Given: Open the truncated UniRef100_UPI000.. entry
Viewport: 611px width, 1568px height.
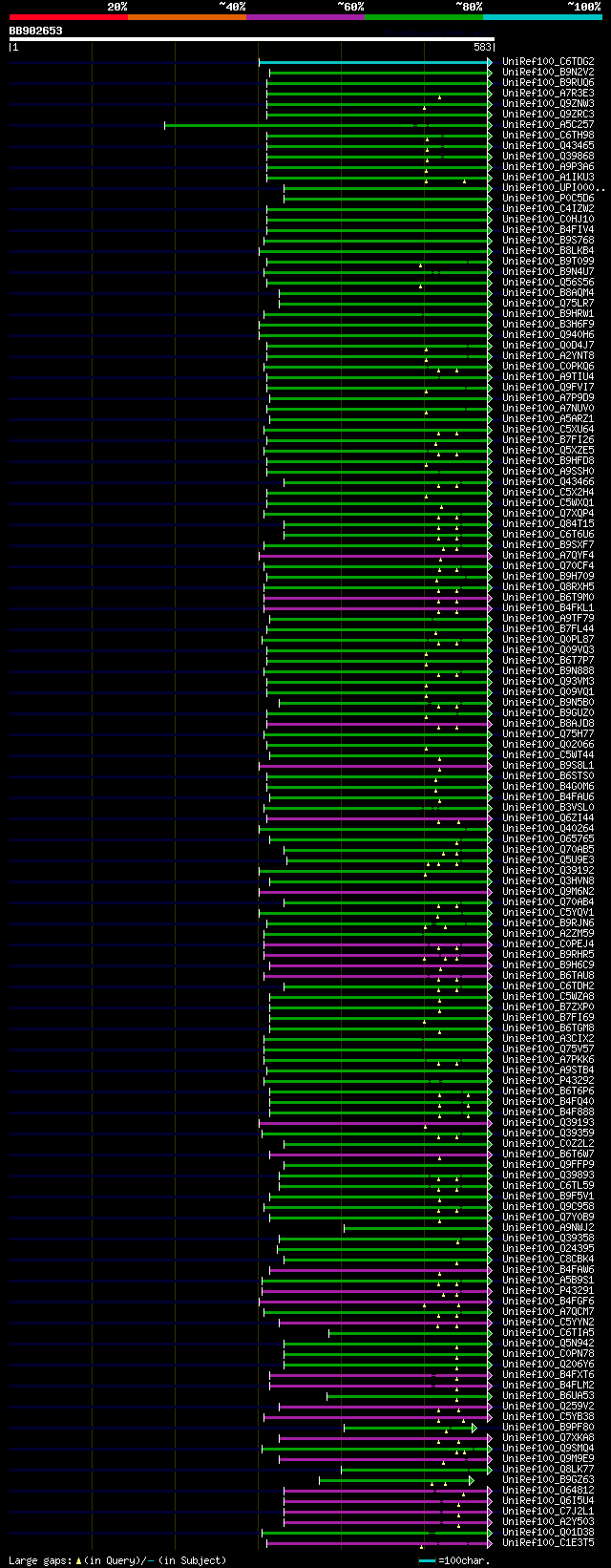Looking at the screenshot, I should pyautogui.click(x=553, y=187).
